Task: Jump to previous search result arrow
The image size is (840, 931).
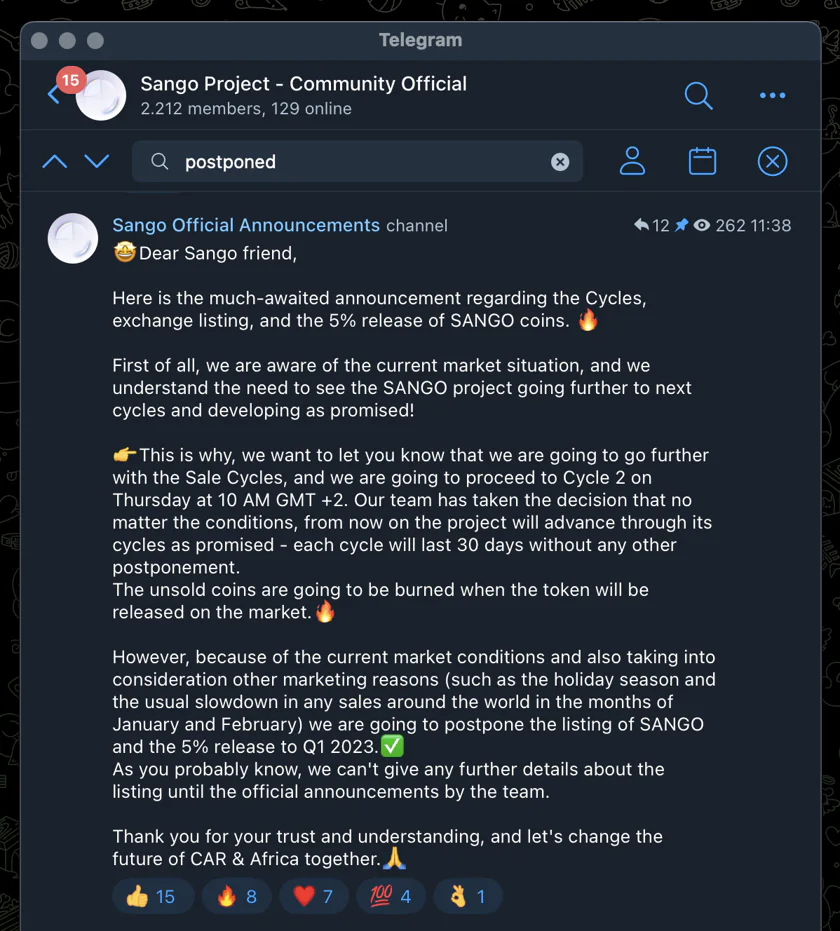Action: click(55, 162)
